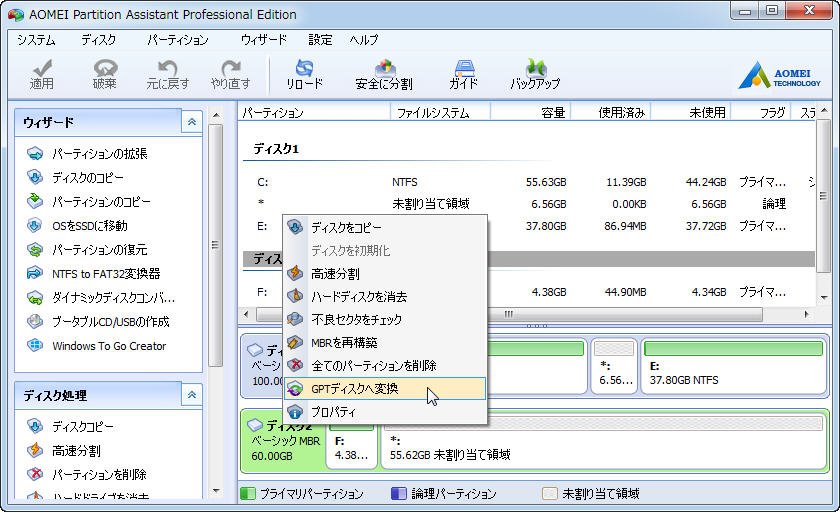Select the 未割り当て領域 6.56GB row
This screenshot has height=512, width=840.
point(528,204)
